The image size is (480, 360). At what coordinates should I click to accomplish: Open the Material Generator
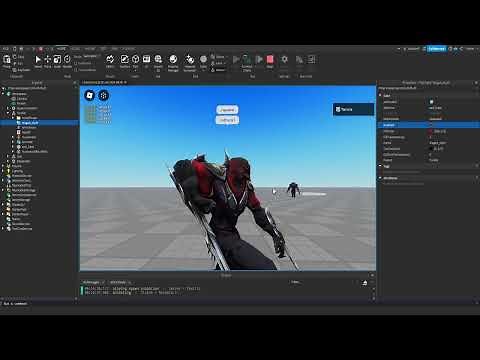pos(190,59)
